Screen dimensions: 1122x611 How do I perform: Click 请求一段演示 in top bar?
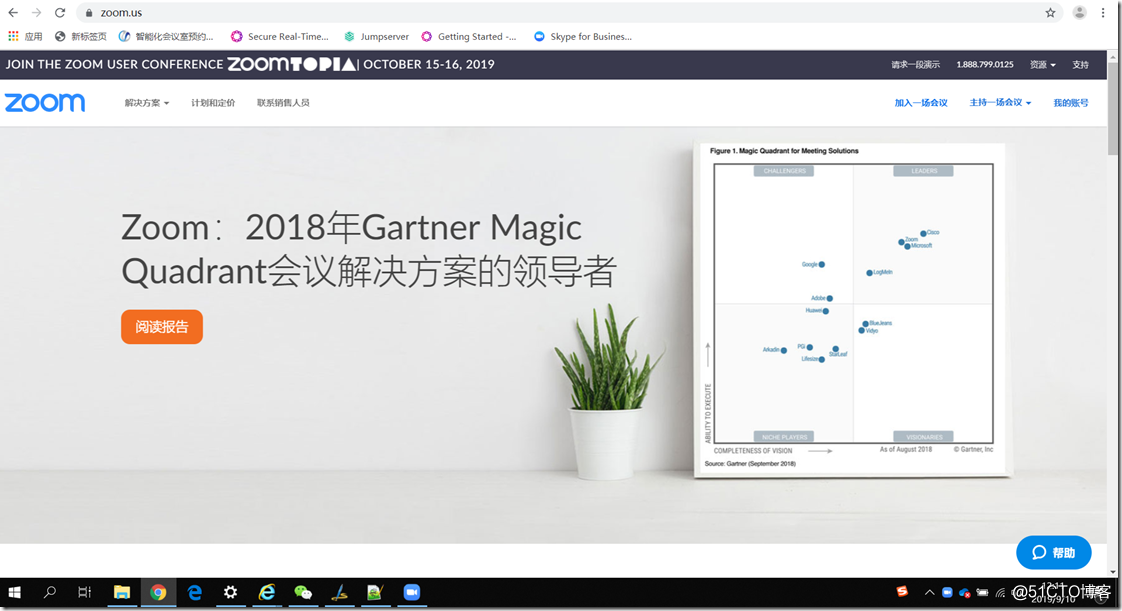tap(915, 64)
